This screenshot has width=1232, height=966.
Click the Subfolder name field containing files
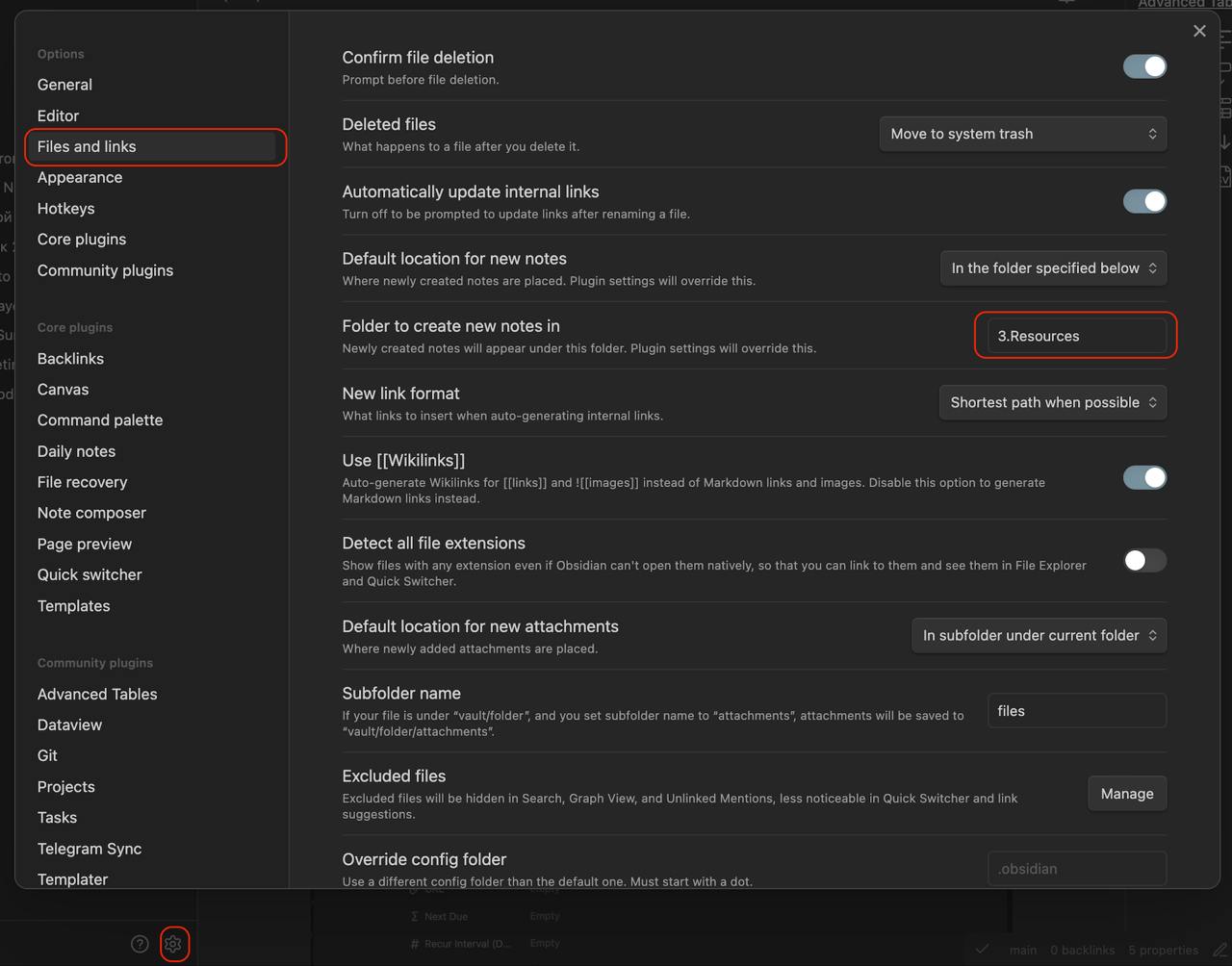[1076, 711]
